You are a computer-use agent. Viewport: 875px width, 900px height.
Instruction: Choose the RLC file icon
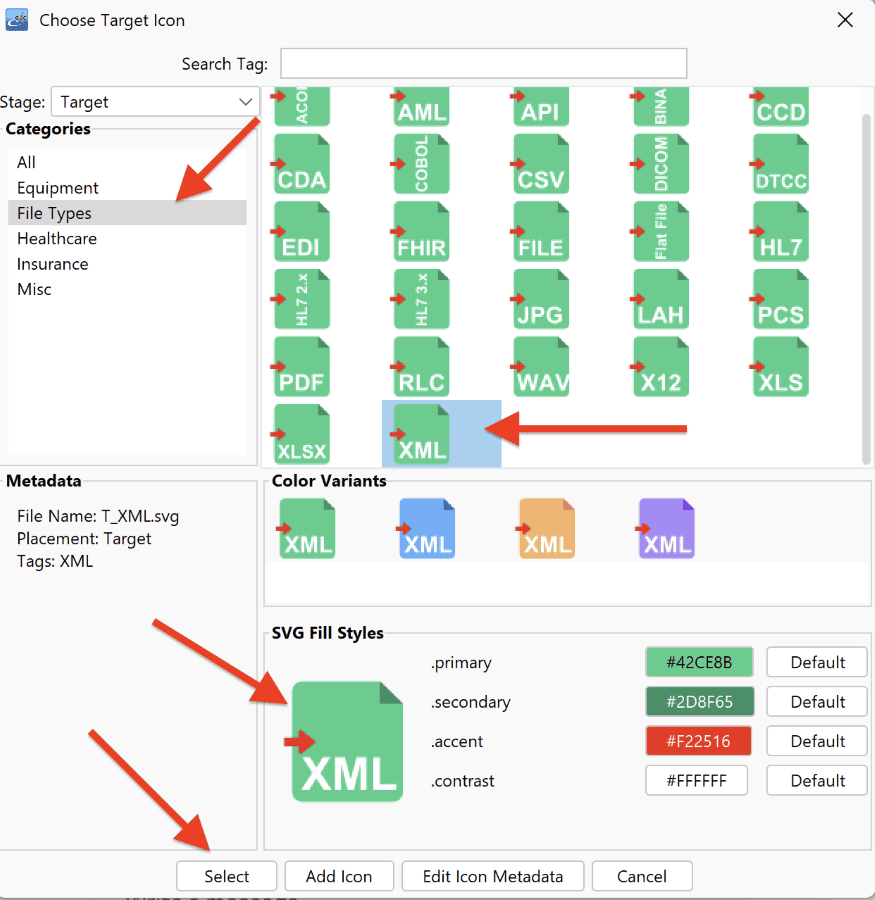[x=421, y=367]
